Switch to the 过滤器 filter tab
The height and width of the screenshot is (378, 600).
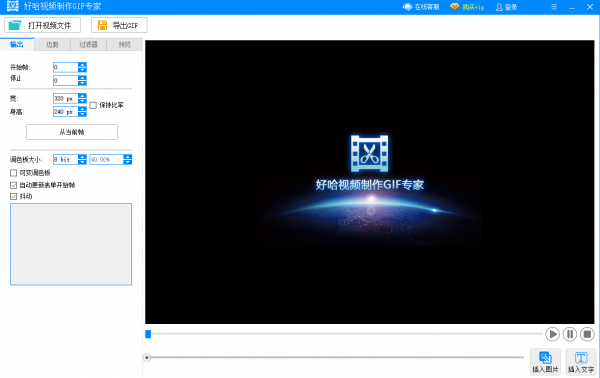pos(88,44)
